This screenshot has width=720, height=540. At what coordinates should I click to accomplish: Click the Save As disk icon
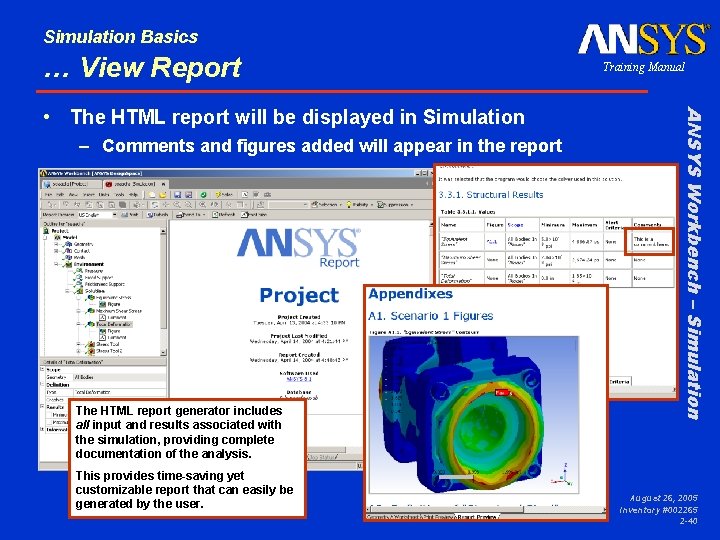(x=188, y=195)
